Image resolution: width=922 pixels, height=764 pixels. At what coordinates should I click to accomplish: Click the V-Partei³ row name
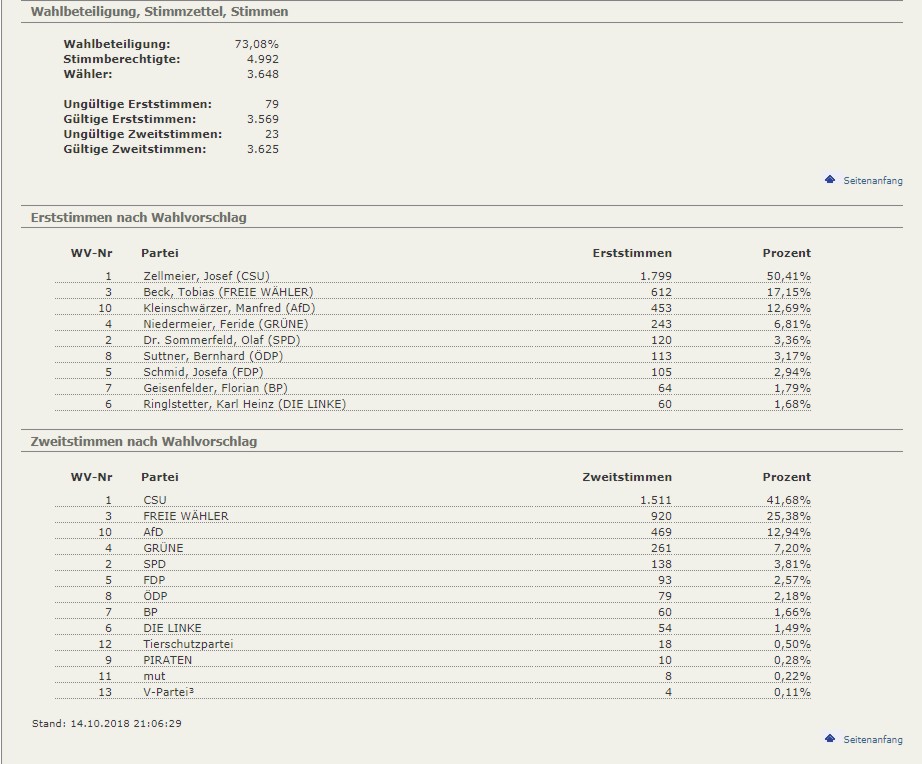(168, 692)
